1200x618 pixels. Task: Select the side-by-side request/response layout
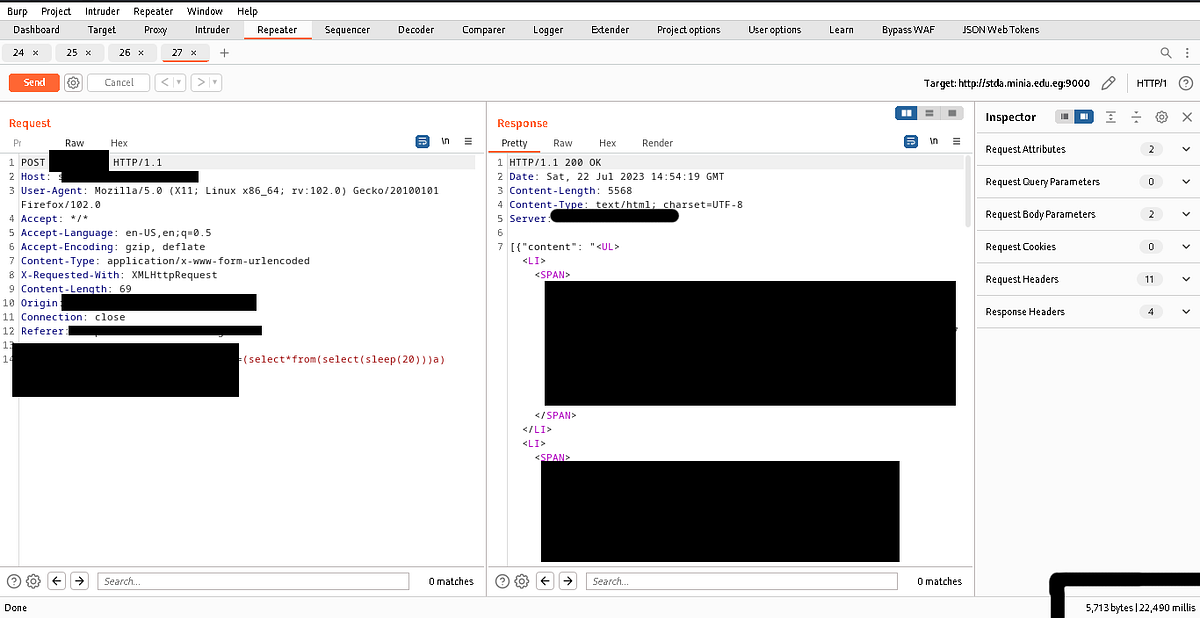[906, 113]
